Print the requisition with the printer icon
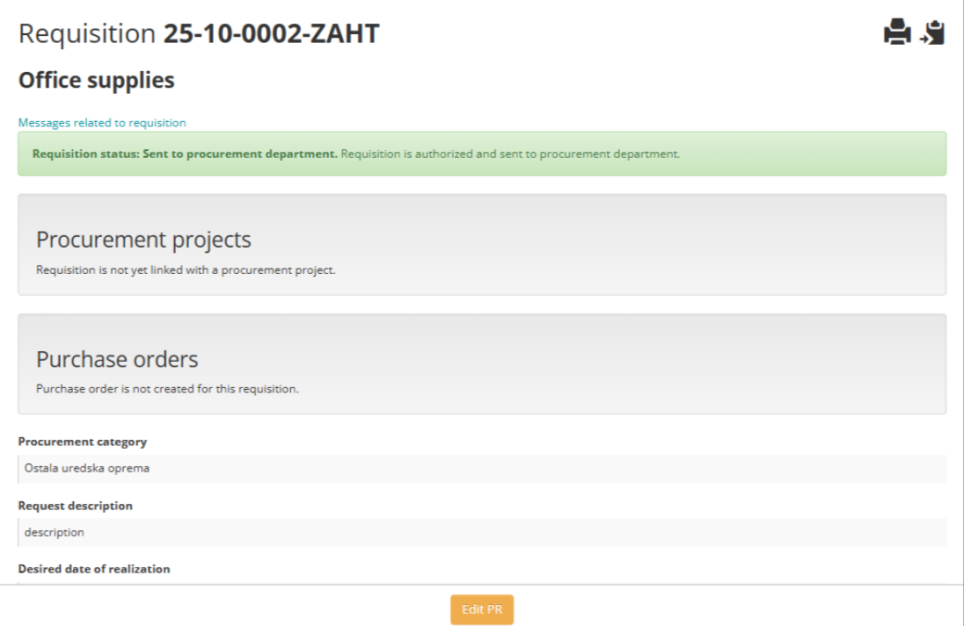Image resolution: width=964 pixels, height=626 pixels. [897, 33]
